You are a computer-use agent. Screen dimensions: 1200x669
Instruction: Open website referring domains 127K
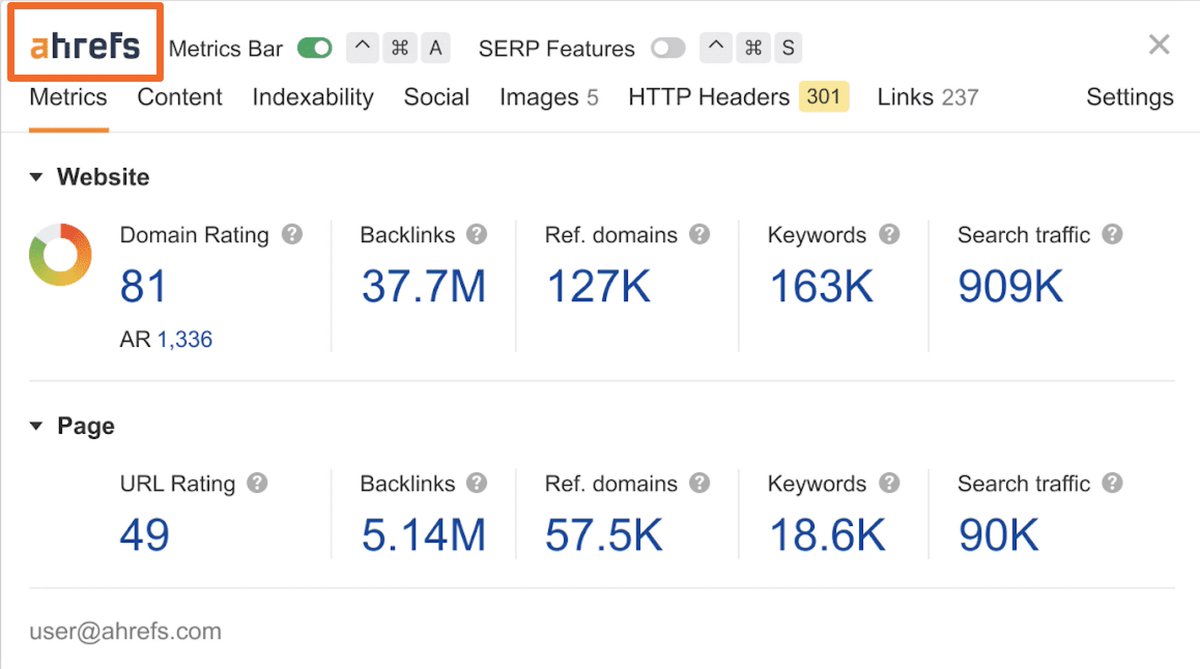point(598,287)
